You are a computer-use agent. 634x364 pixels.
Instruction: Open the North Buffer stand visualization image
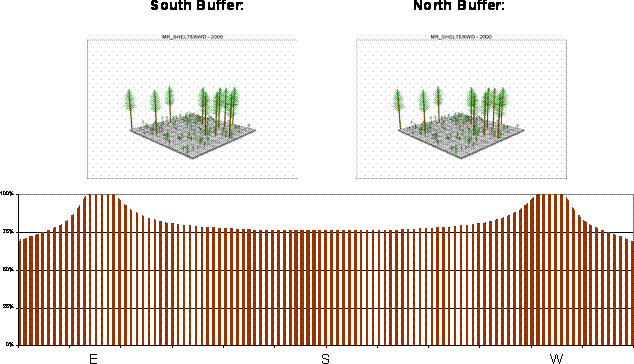point(461,109)
